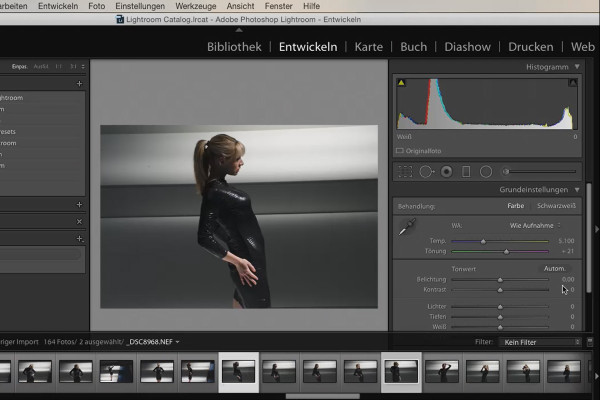The width and height of the screenshot is (600, 400).
Task: Click the Belichtung slider handle
Action: click(x=500, y=280)
